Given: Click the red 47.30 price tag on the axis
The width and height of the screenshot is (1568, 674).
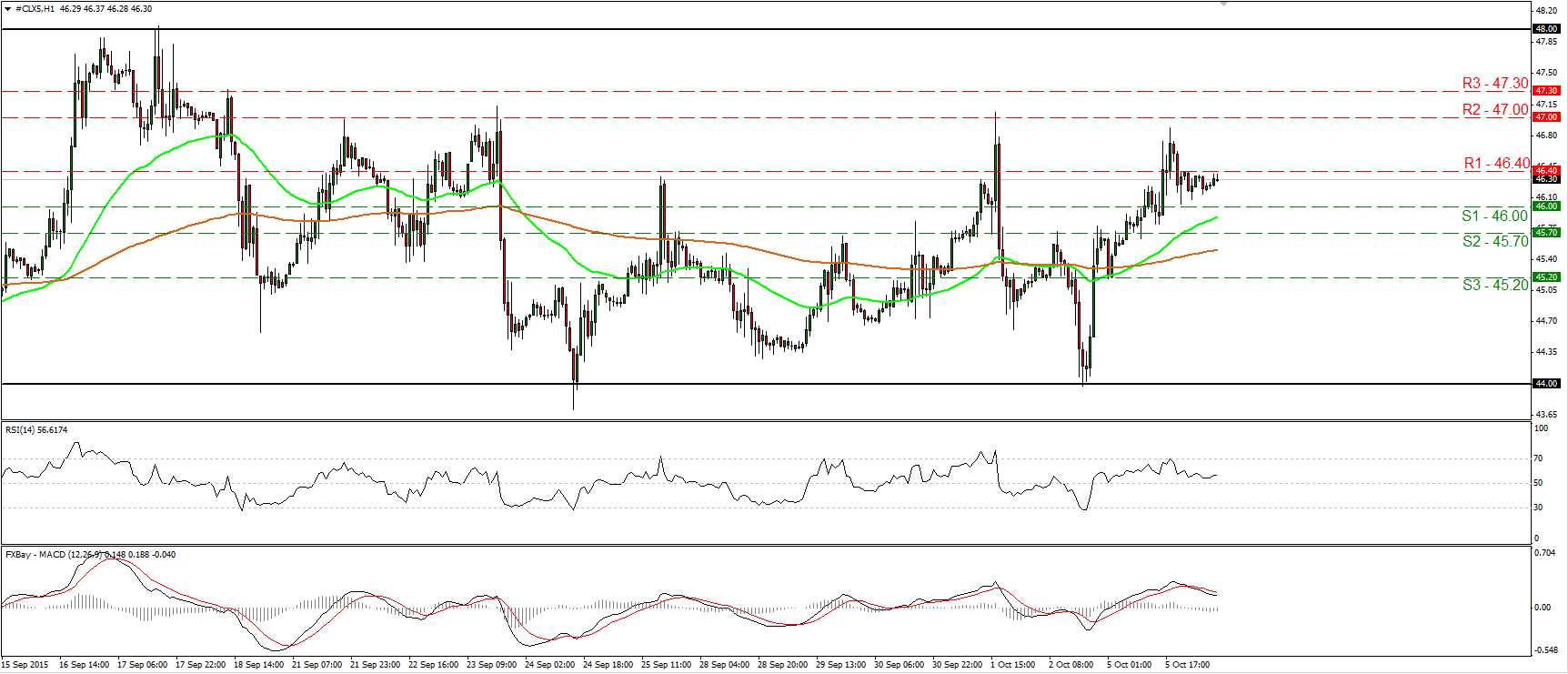Looking at the screenshot, I should pyautogui.click(x=1547, y=91).
